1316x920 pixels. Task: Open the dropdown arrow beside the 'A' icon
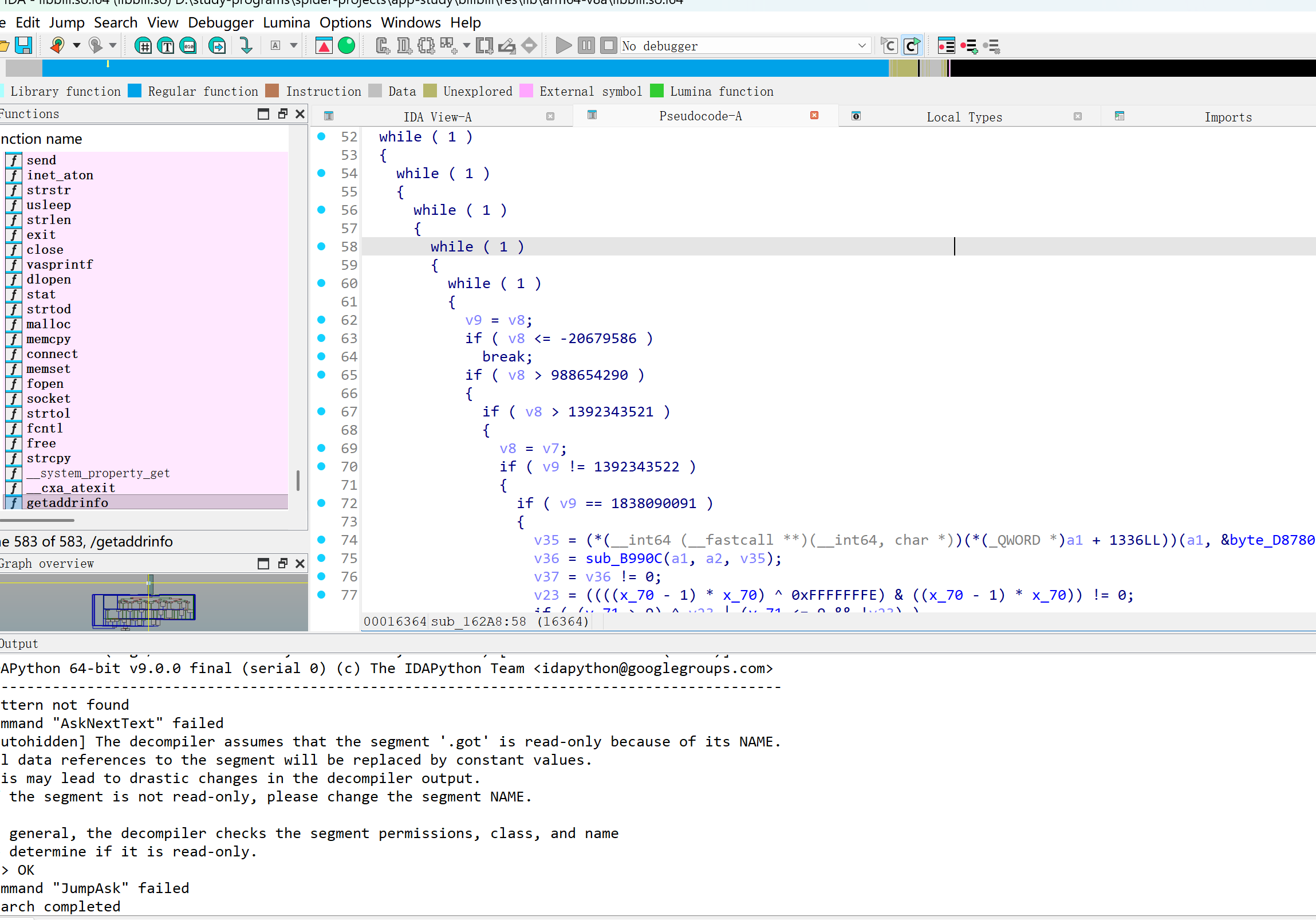click(x=293, y=45)
